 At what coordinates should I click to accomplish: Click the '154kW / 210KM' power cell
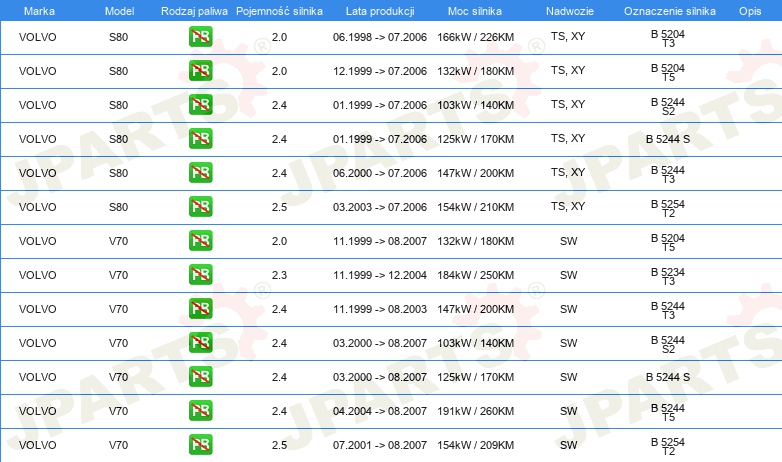[x=475, y=207]
